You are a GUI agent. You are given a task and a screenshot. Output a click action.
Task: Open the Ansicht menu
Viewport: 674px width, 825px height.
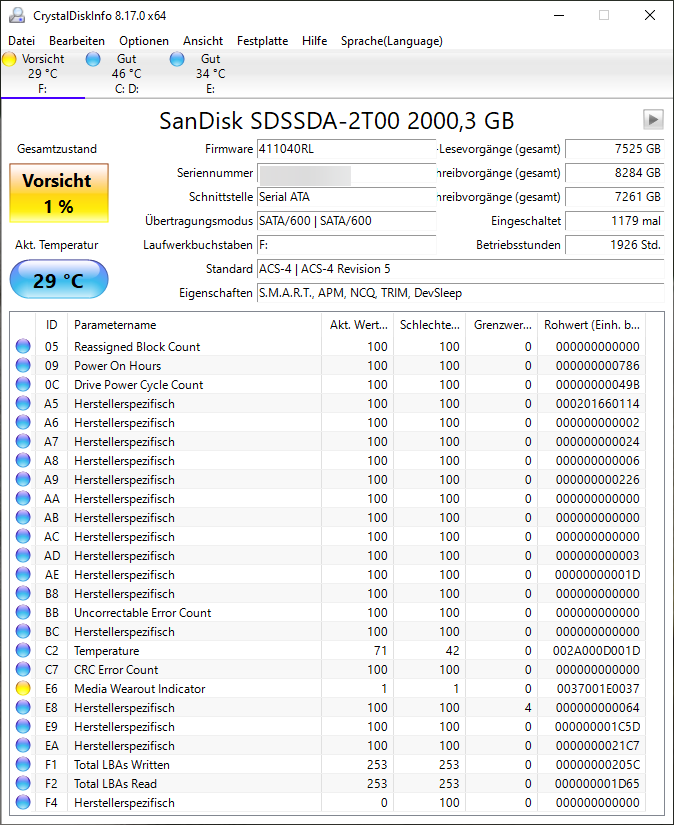pyautogui.click(x=203, y=41)
